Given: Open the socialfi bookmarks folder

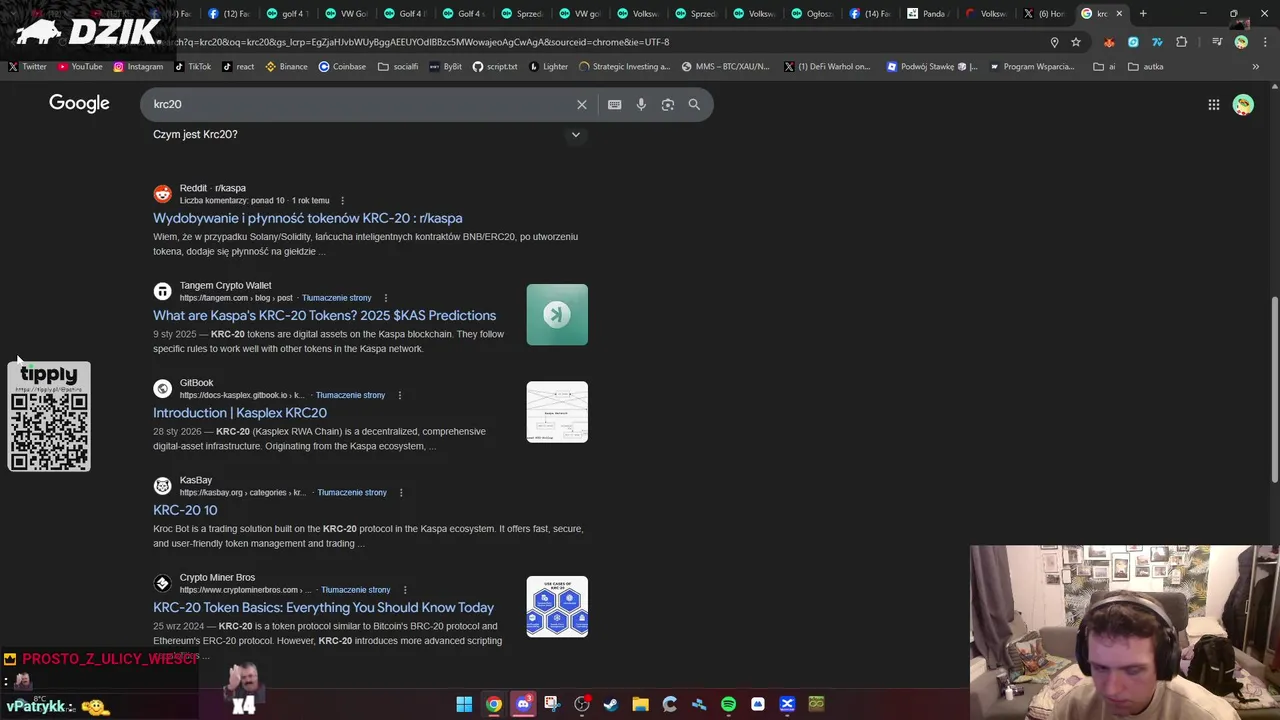Looking at the screenshot, I should pos(398,66).
